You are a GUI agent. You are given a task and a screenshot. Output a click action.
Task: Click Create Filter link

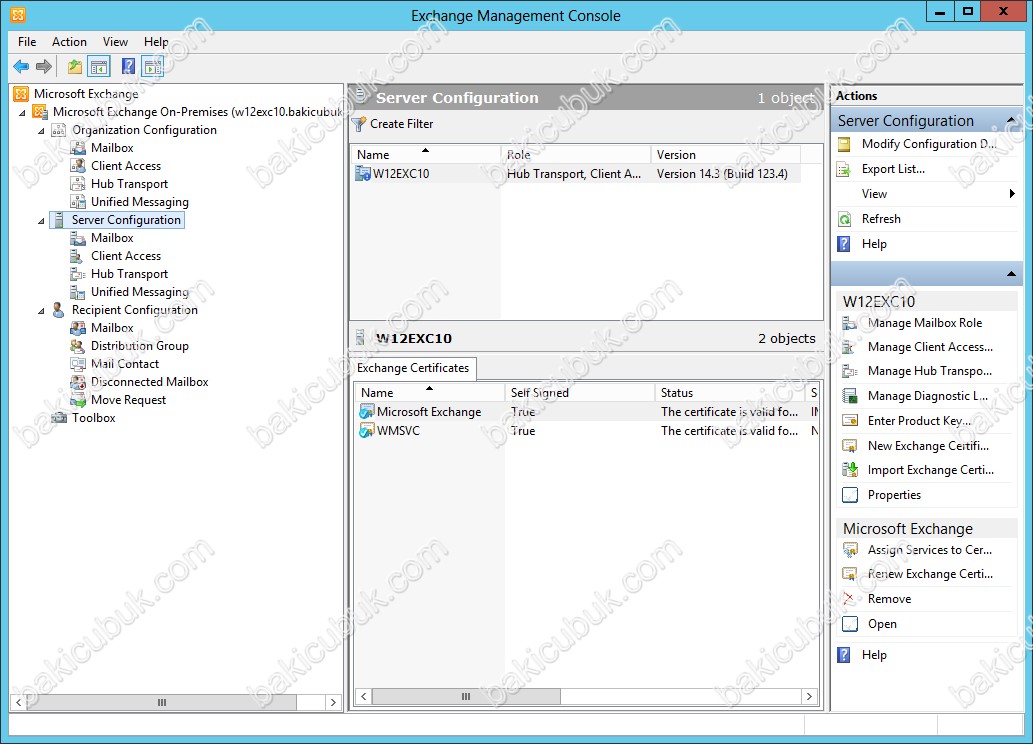401,124
